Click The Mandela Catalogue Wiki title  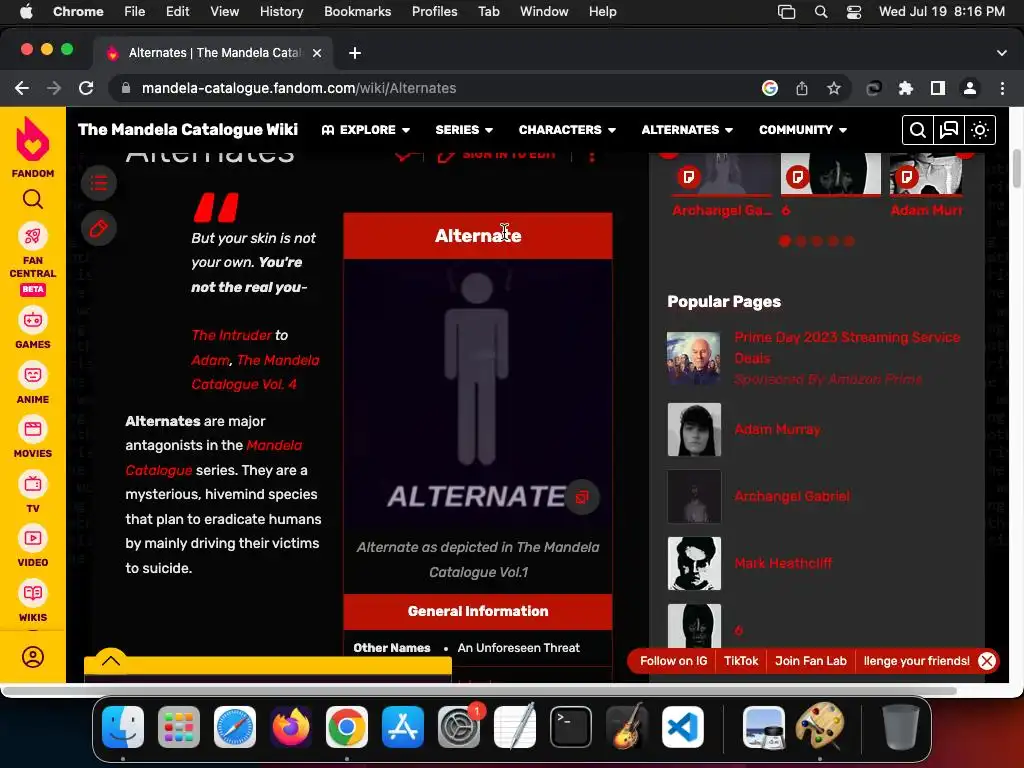(x=188, y=130)
